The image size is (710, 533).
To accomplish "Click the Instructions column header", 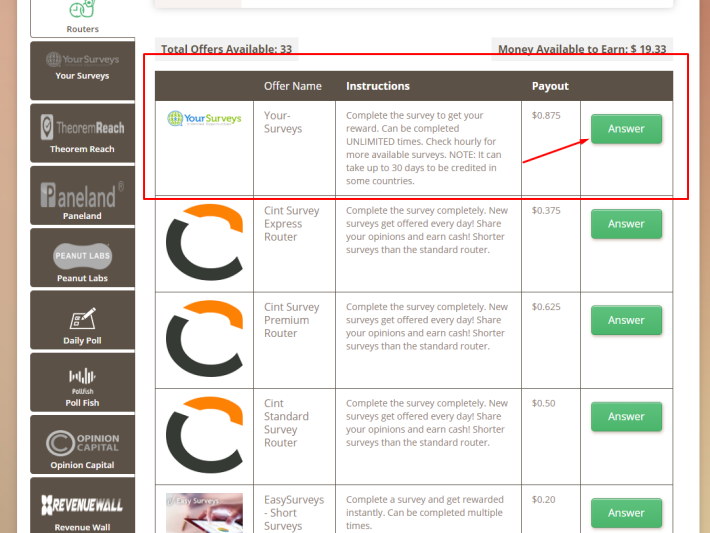I will click(x=378, y=86).
